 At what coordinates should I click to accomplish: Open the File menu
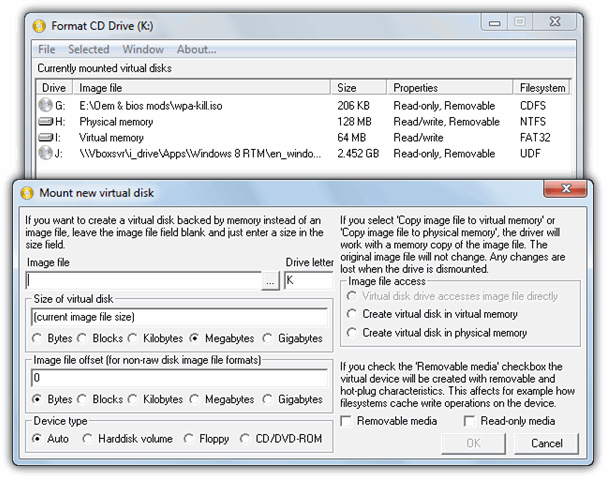[x=46, y=49]
